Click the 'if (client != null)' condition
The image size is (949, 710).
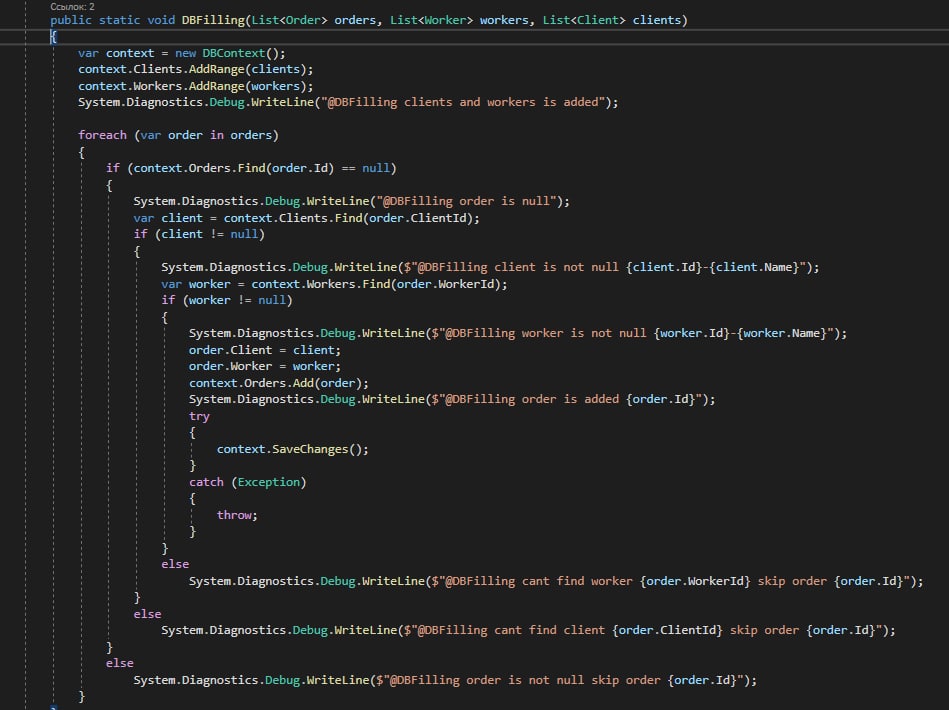point(199,234)
